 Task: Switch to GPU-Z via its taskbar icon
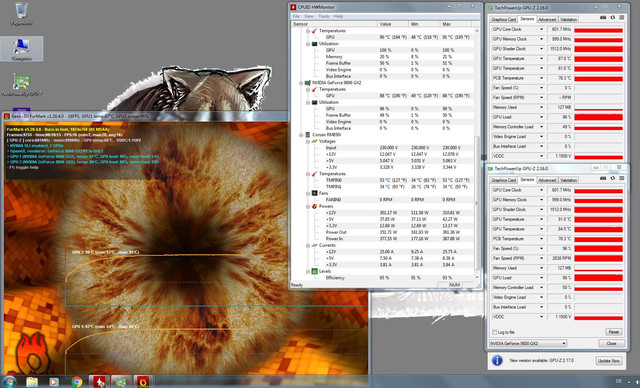click(121, 382)
